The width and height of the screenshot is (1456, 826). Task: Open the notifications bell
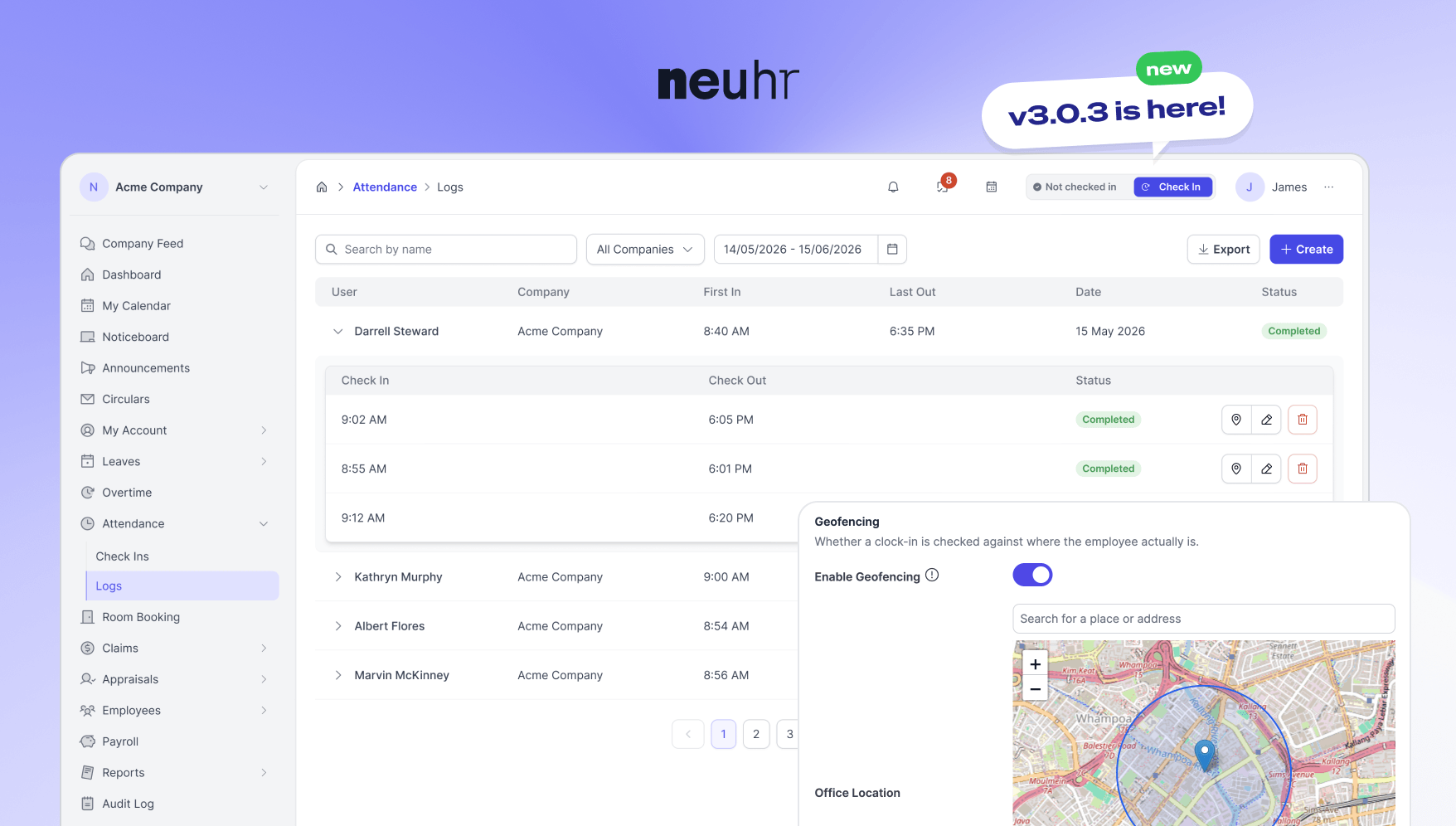tap(893, 187)
